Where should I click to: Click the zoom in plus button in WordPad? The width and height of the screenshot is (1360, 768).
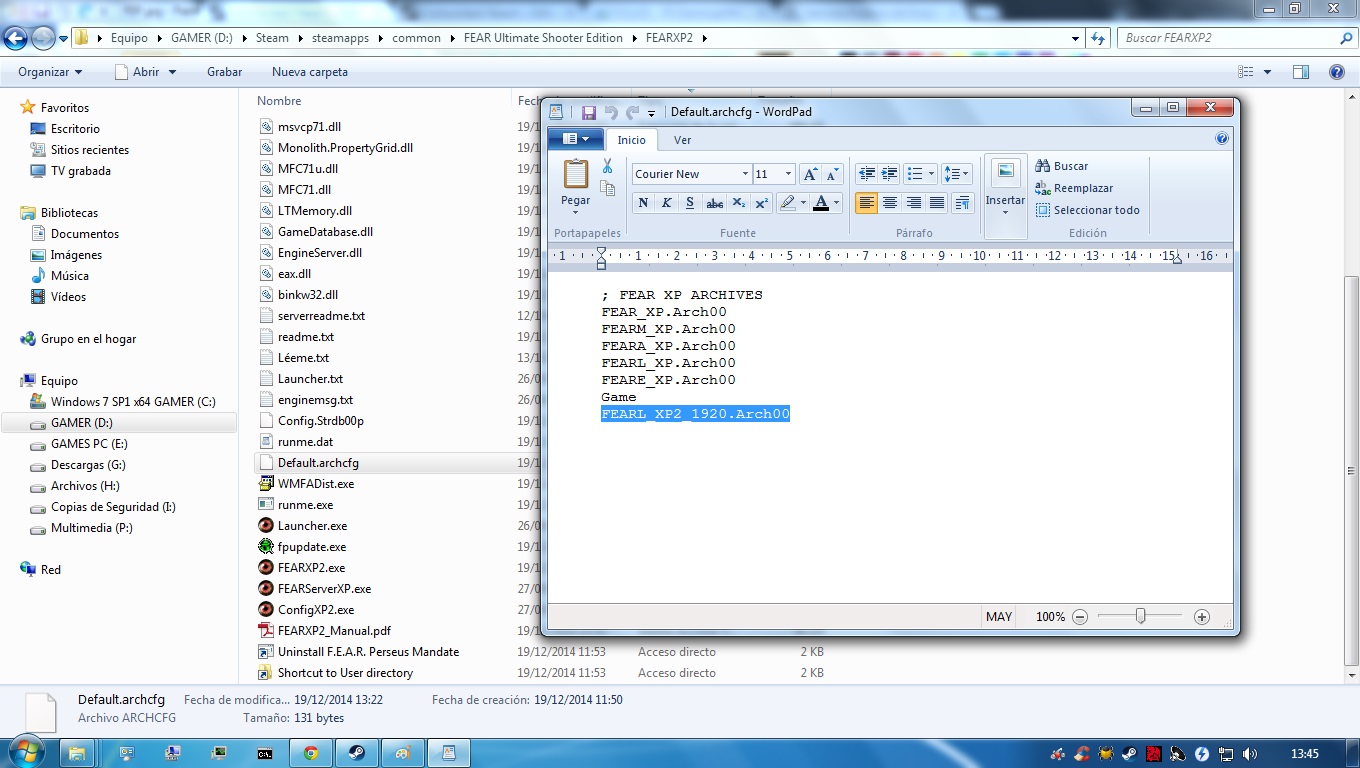coord(1202,617)
